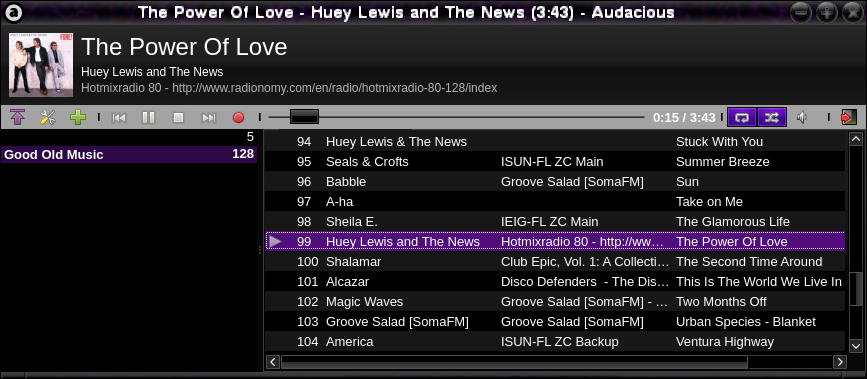Click the playlist scroll down arrow

point(855,346)
